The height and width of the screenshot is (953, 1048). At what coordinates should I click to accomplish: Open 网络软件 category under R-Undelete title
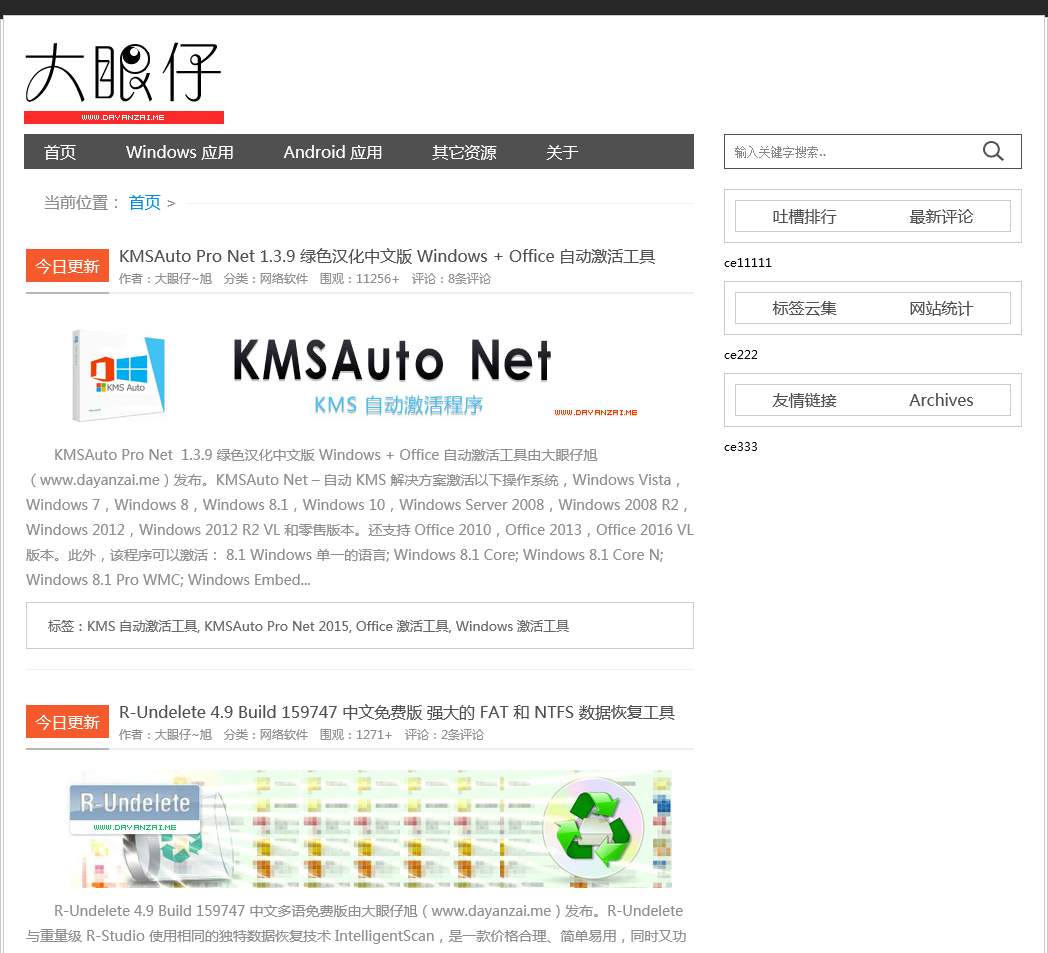click(283, 734)
